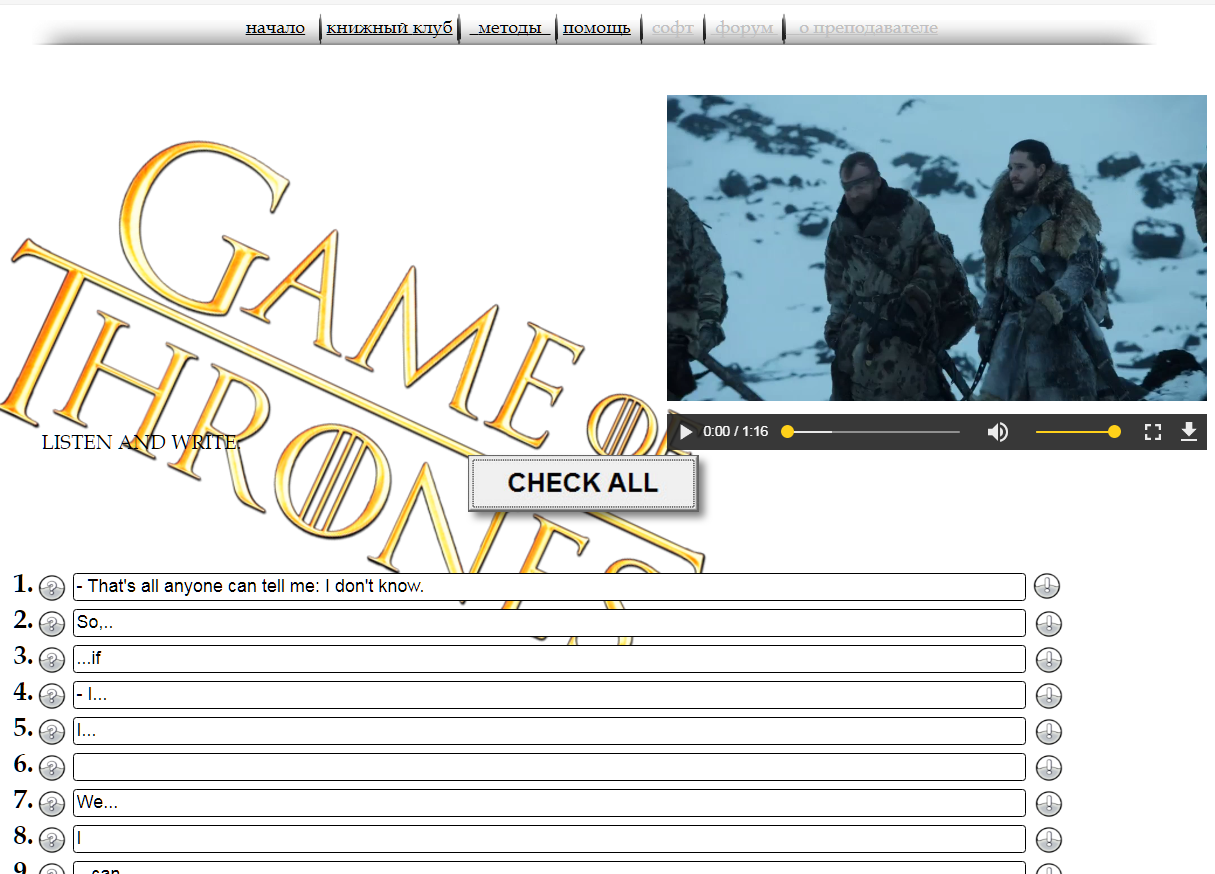
Task: Click the CHECK ALL button
Action: point(583,483)
